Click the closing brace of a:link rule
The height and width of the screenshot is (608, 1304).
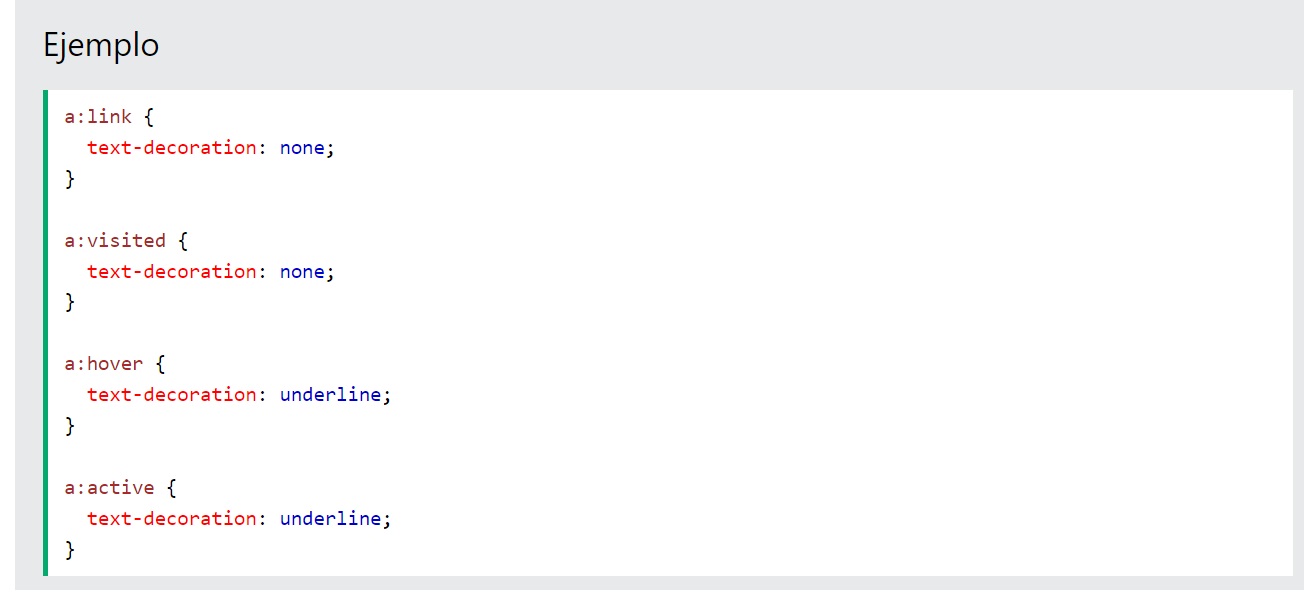[70, 179]
